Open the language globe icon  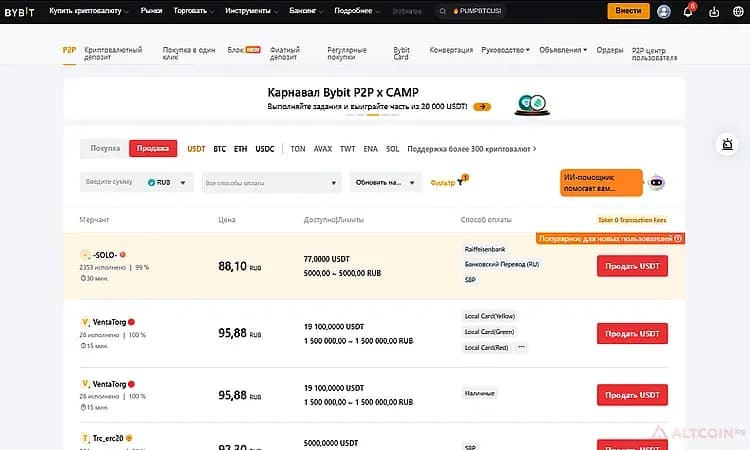pos(738,11)
